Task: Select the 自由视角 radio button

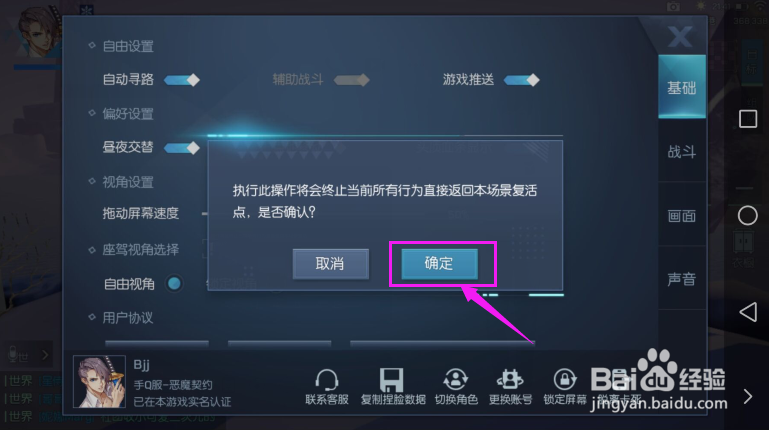Action: point(174,283)
